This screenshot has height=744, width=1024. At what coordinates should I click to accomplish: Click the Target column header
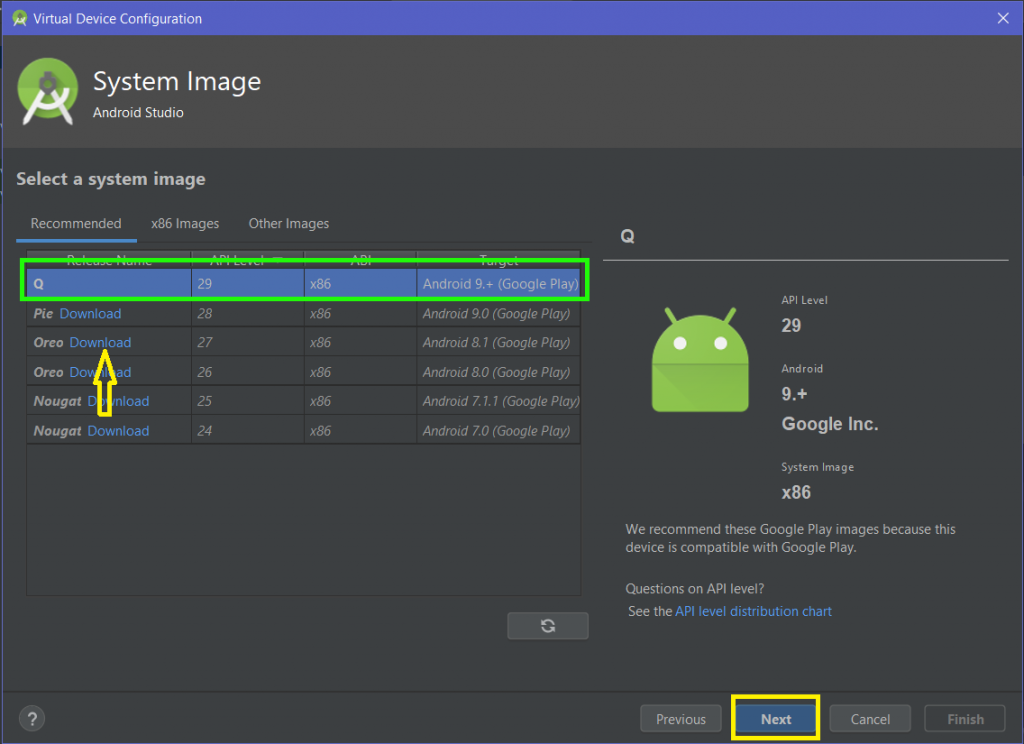click(x=497, y=259)
